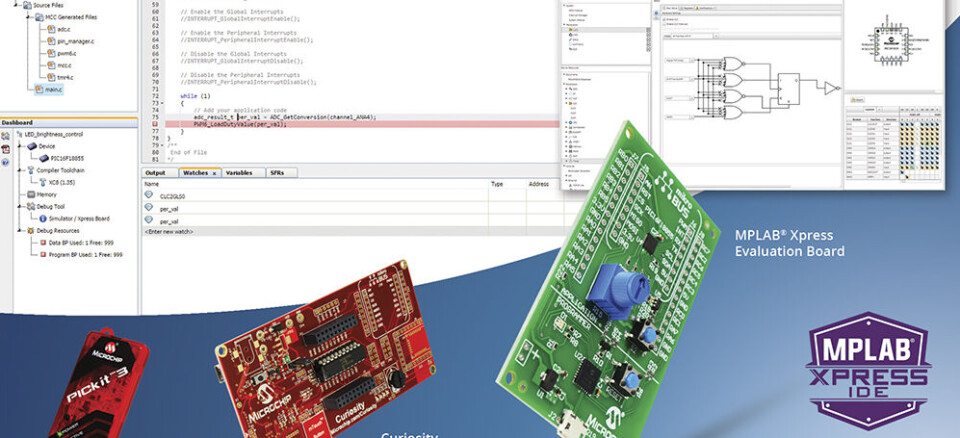Click the topmost Dashboard side toolbar icon
The image size is (960, 438).
click(6, 136)
